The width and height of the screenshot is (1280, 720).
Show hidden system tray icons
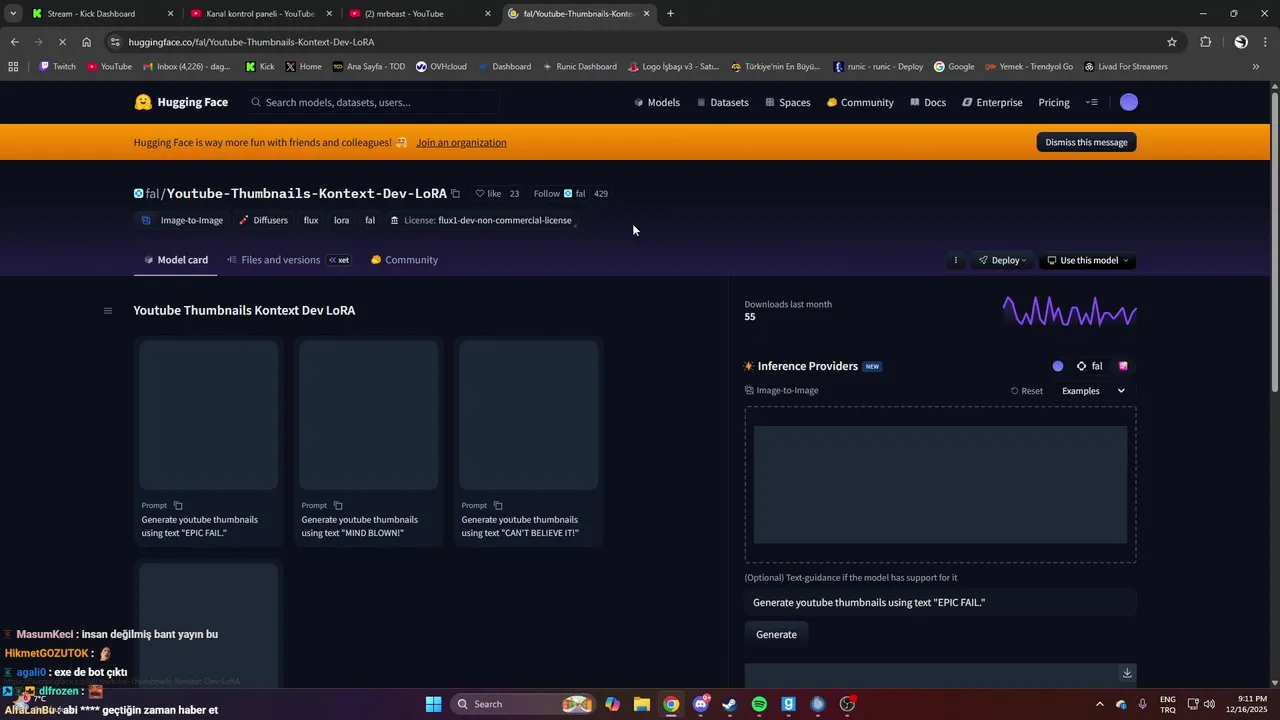point(1100,704)
